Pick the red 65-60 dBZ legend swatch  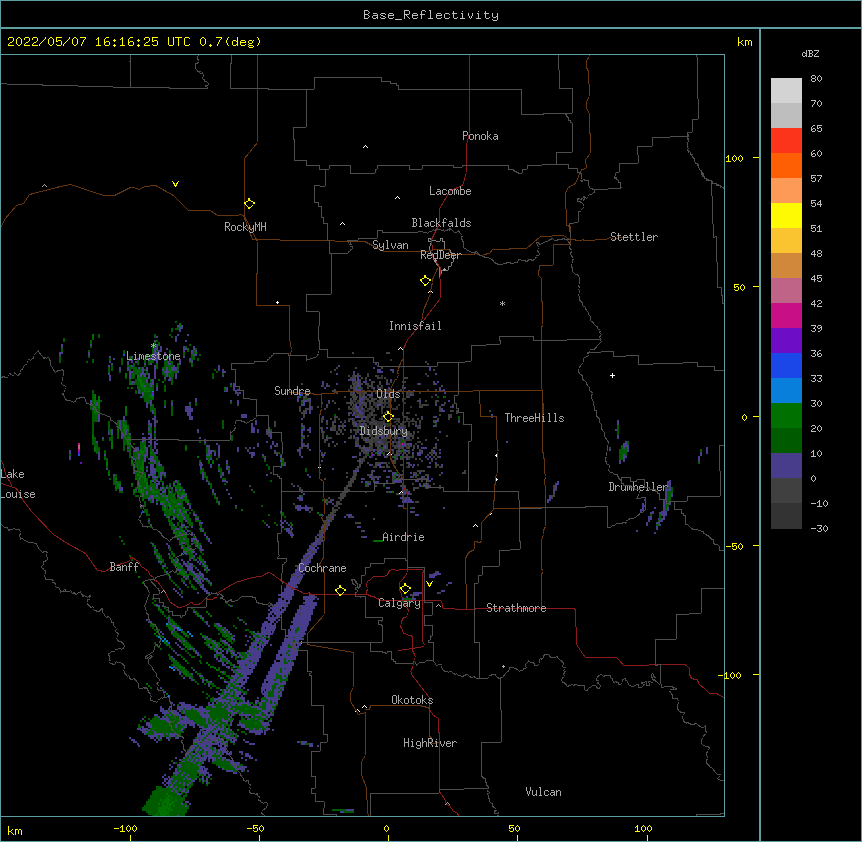click(786, 140)
